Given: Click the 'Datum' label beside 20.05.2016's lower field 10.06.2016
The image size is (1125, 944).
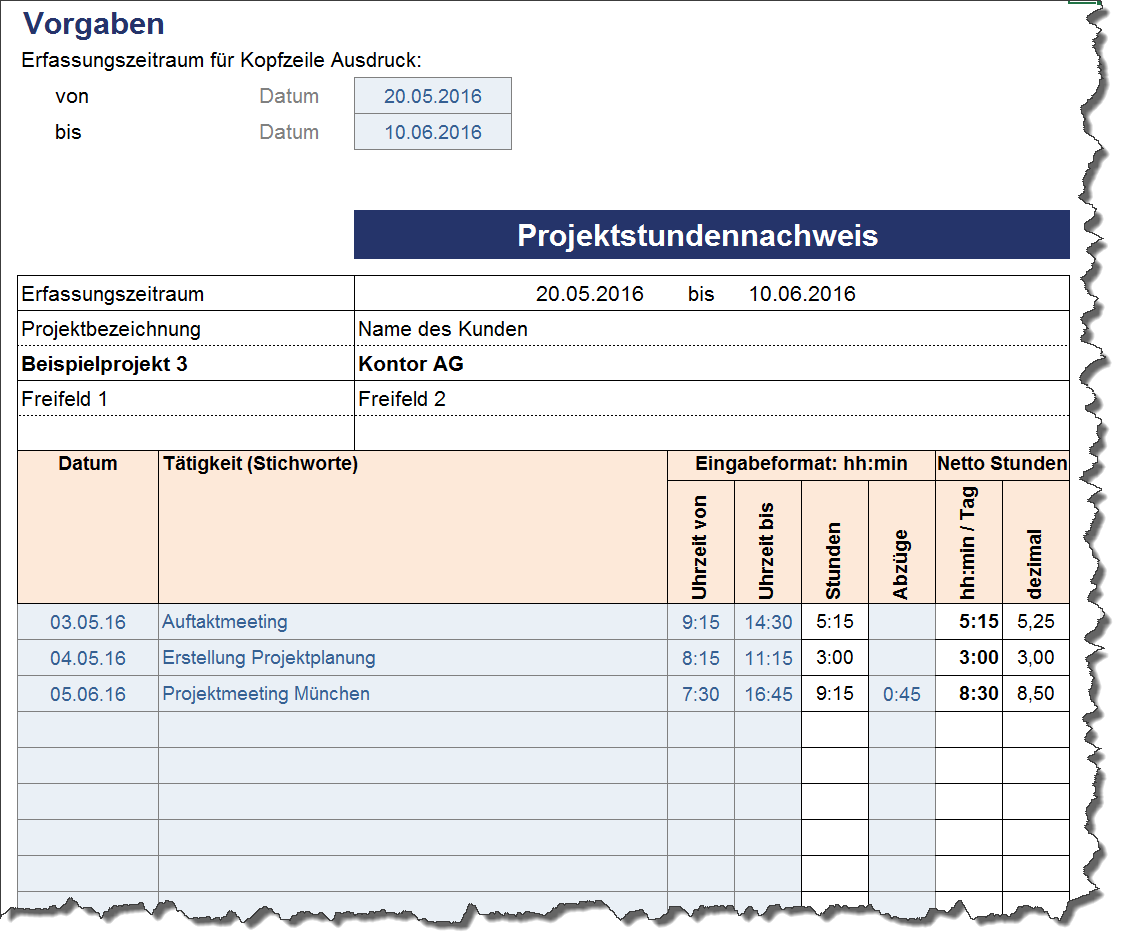Looking at the screenshot, I should [289, 132].
